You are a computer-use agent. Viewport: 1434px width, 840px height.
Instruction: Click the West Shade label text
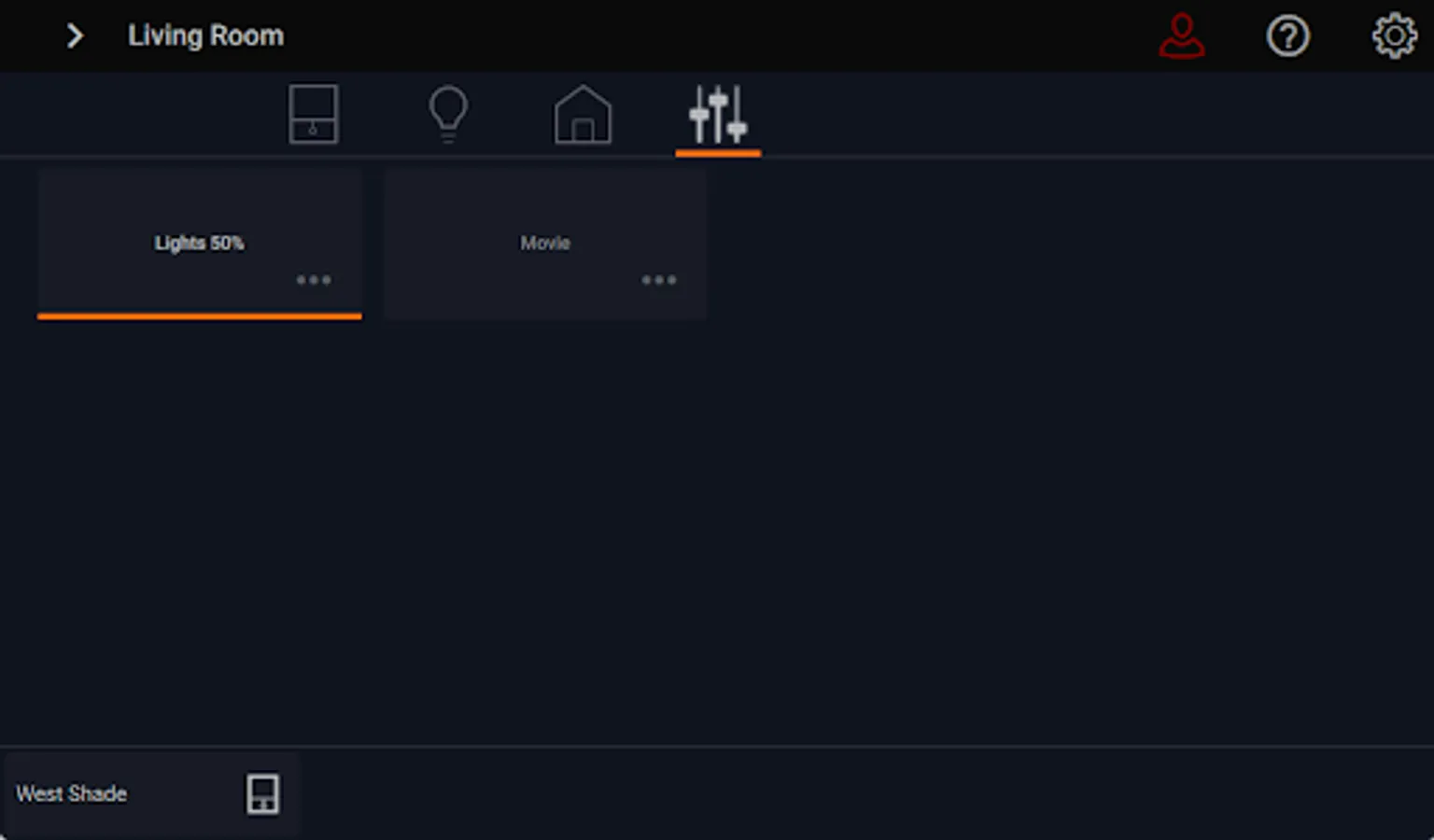point(72,793)
